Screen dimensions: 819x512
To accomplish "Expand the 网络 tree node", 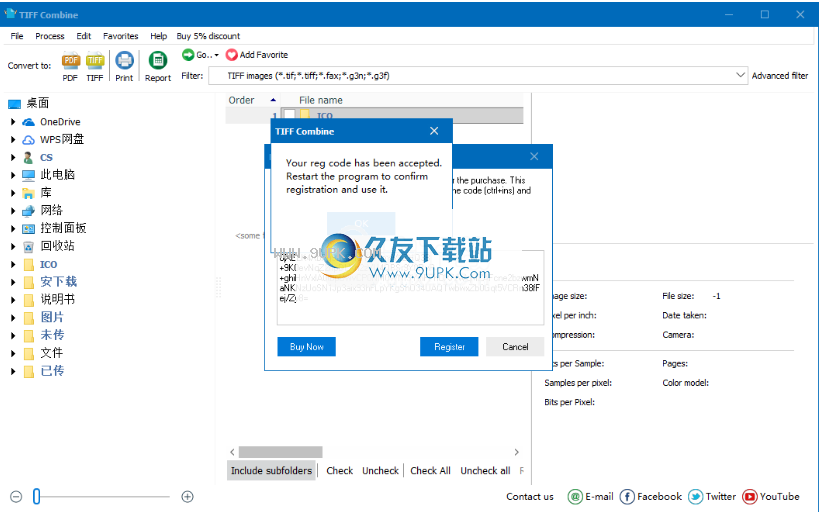I will click(13, 211).
